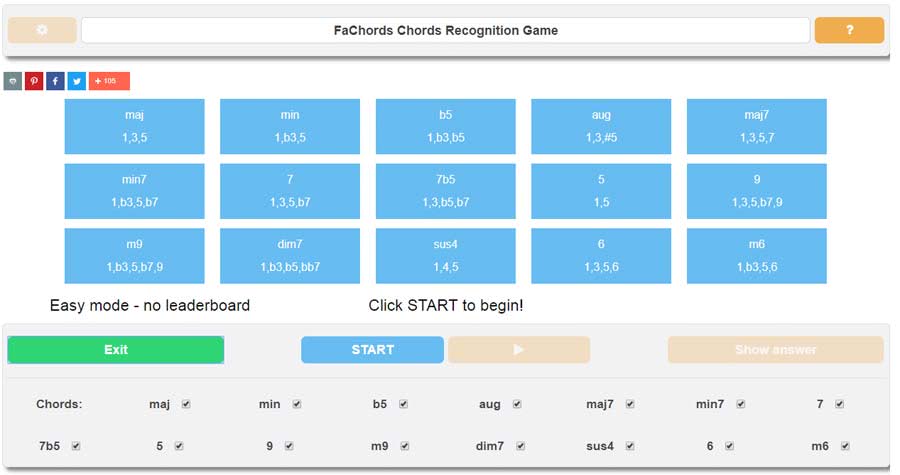This screenshot has height=475, width=900.
Task: Open the settings gear button
Action: tap(42, 30)
